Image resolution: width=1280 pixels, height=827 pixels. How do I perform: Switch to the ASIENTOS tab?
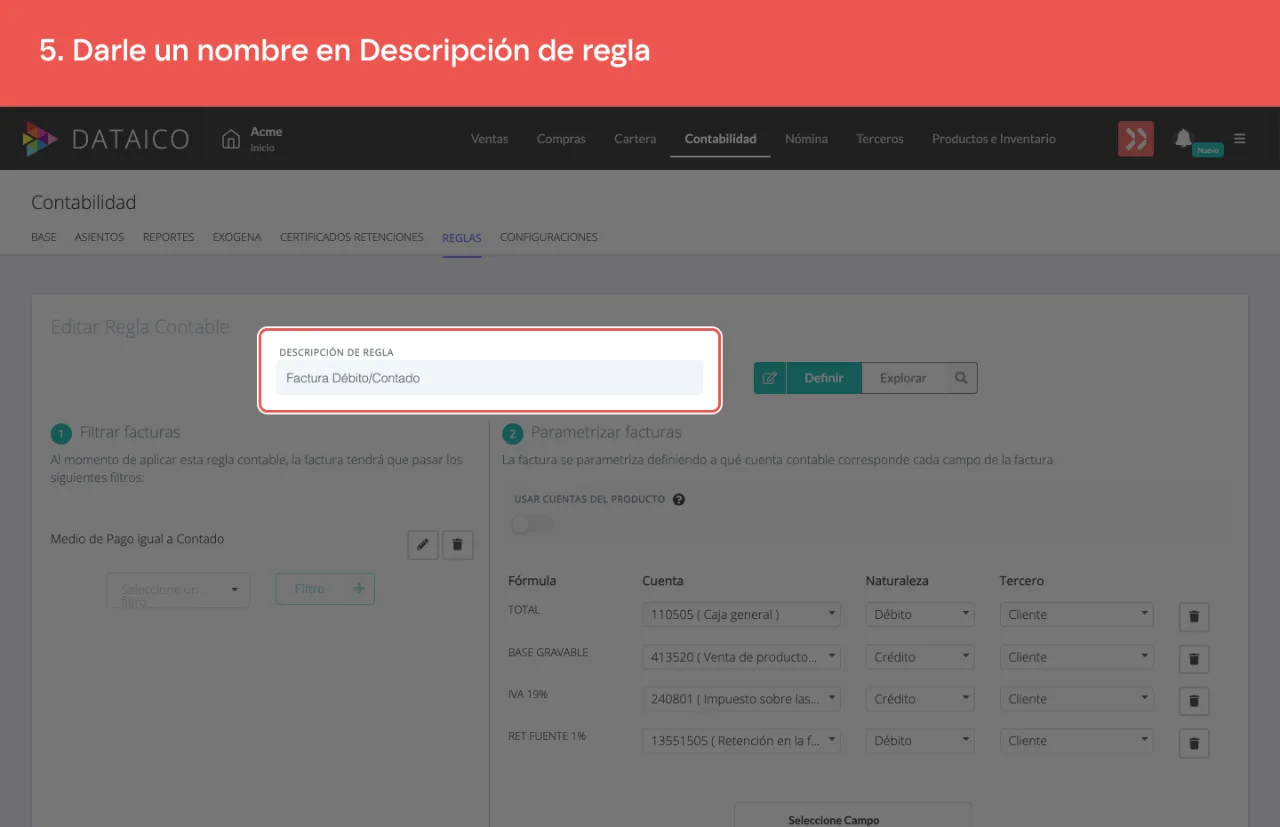coord(100,237)
